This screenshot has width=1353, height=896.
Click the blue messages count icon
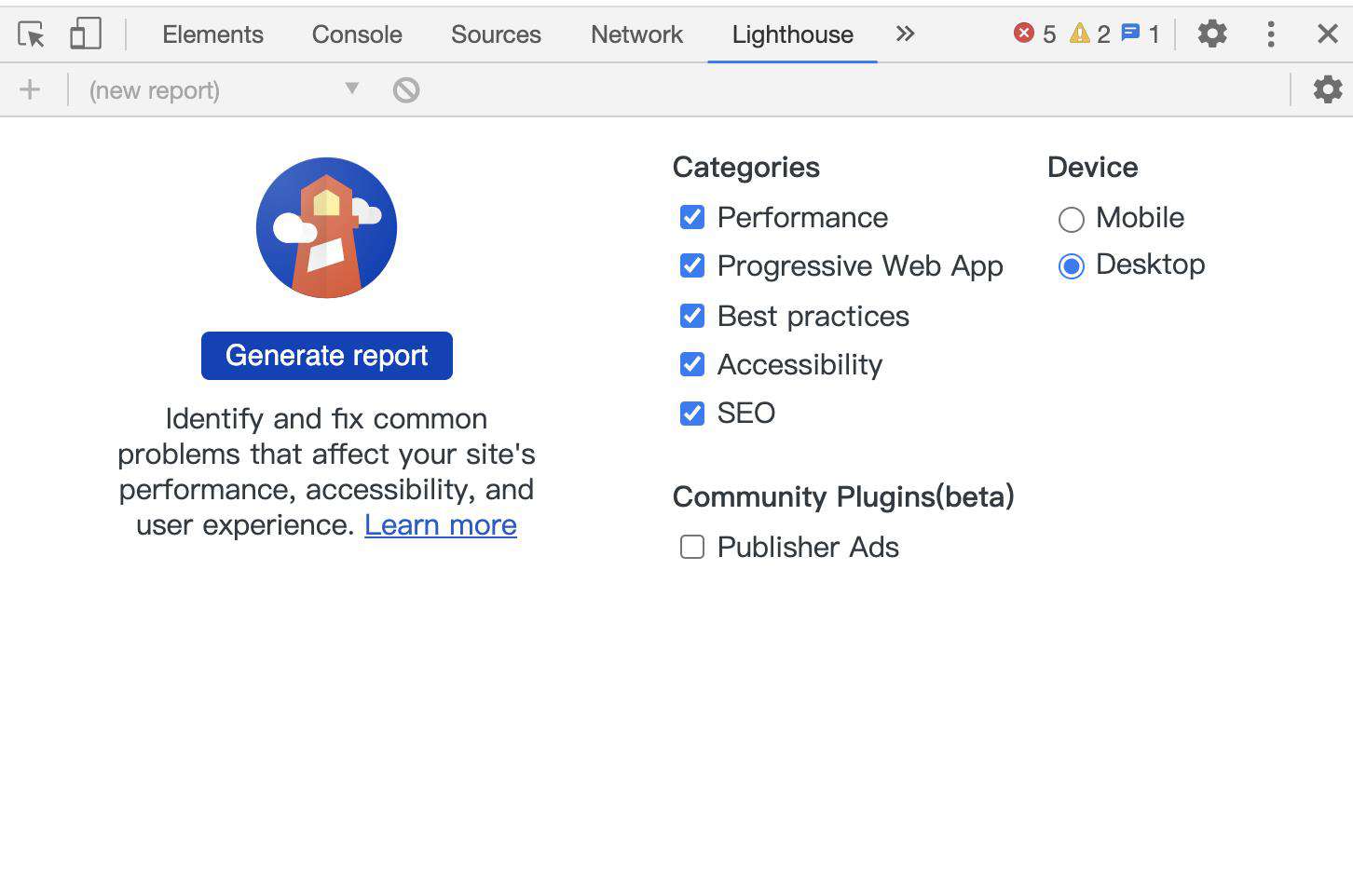pyautogui.click(x=1130, y=34)
